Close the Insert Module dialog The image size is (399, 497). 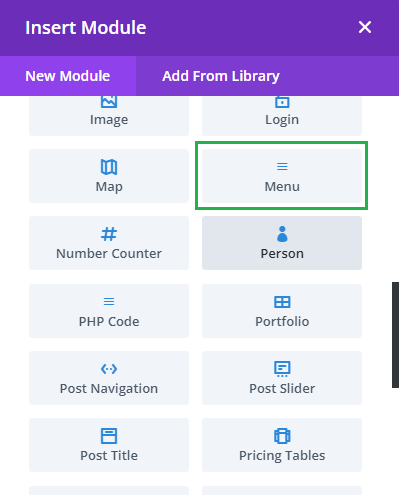[x=365, y=27]
